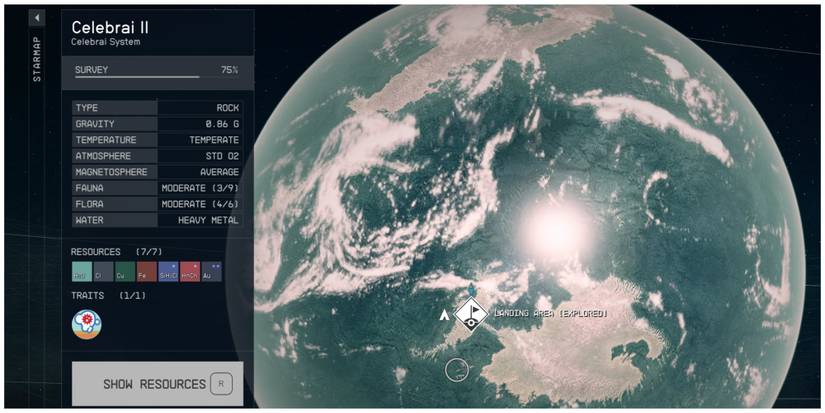Collapse the panel with the back arrow
This screenshot has height=413, width=825.
[x=37, y=18]
